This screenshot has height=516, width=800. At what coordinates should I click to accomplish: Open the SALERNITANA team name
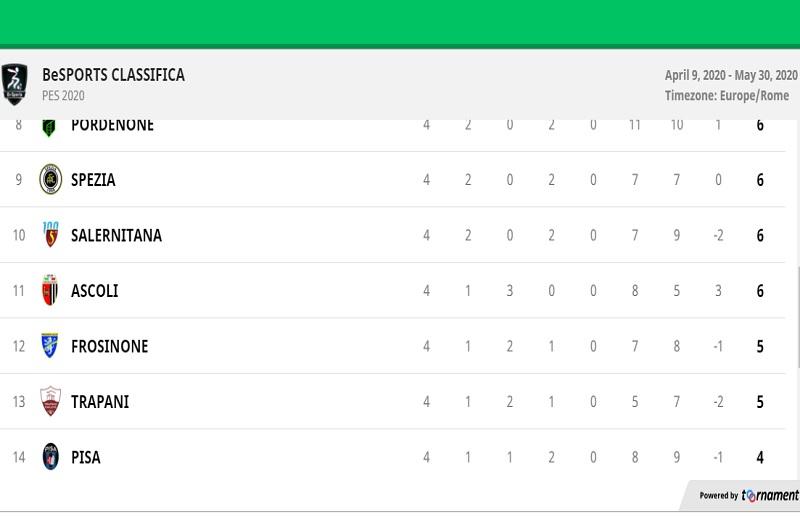pyautogui.click(x=116, y=235)
